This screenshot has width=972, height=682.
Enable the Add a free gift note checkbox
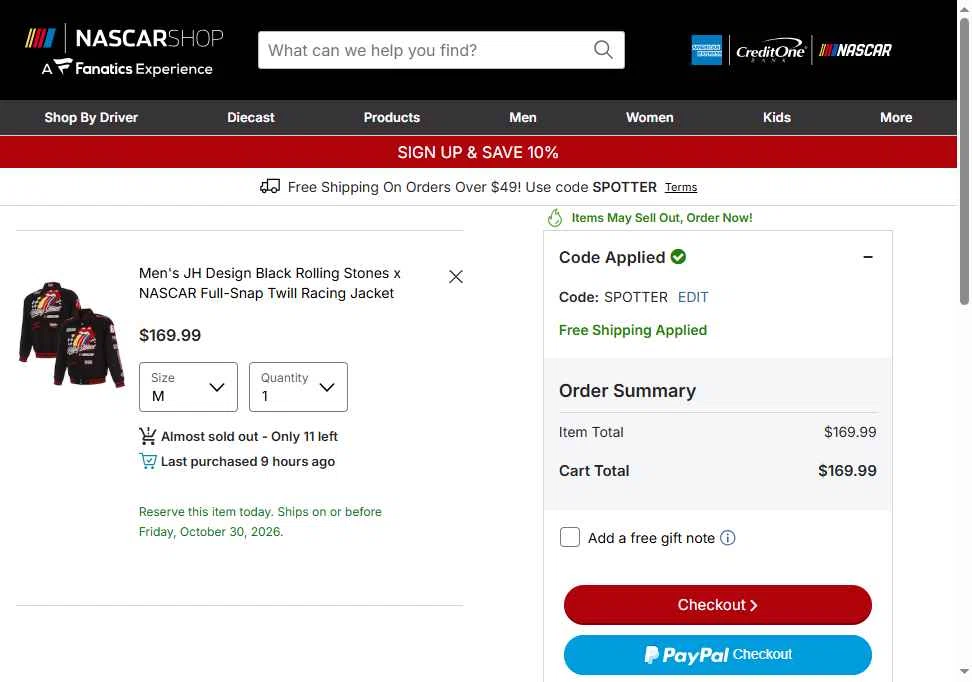(570, 537)
